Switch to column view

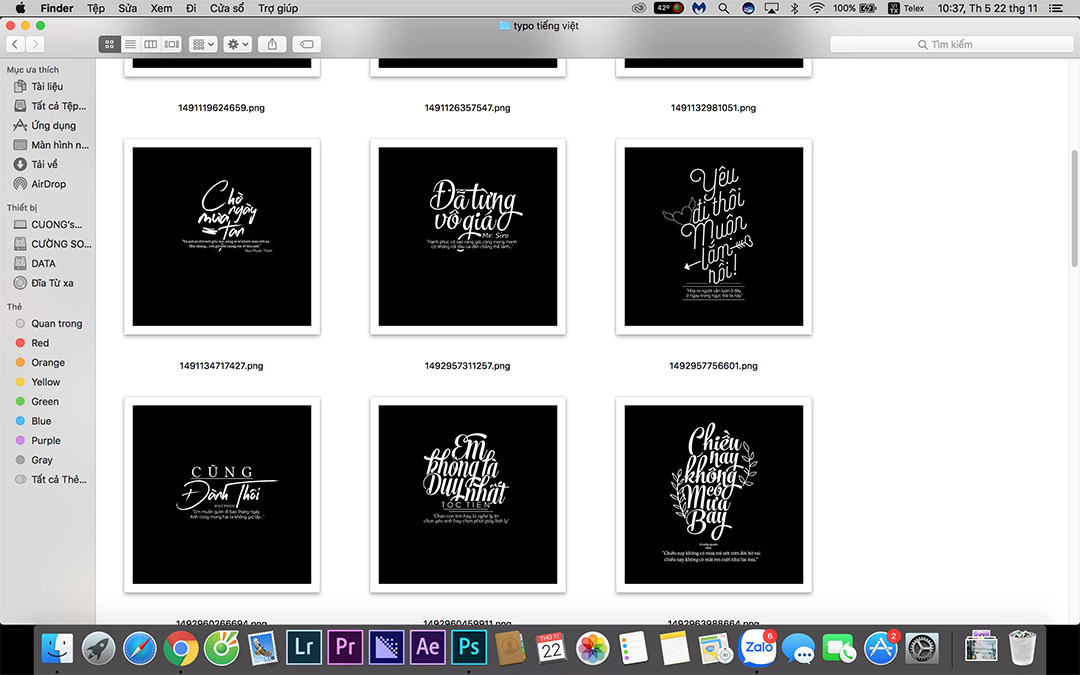[150, 44]
